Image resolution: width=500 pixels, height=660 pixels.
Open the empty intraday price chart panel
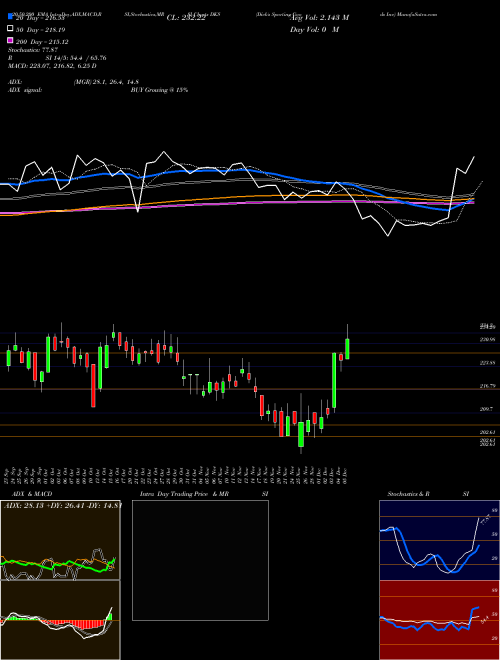coord(200,560)
